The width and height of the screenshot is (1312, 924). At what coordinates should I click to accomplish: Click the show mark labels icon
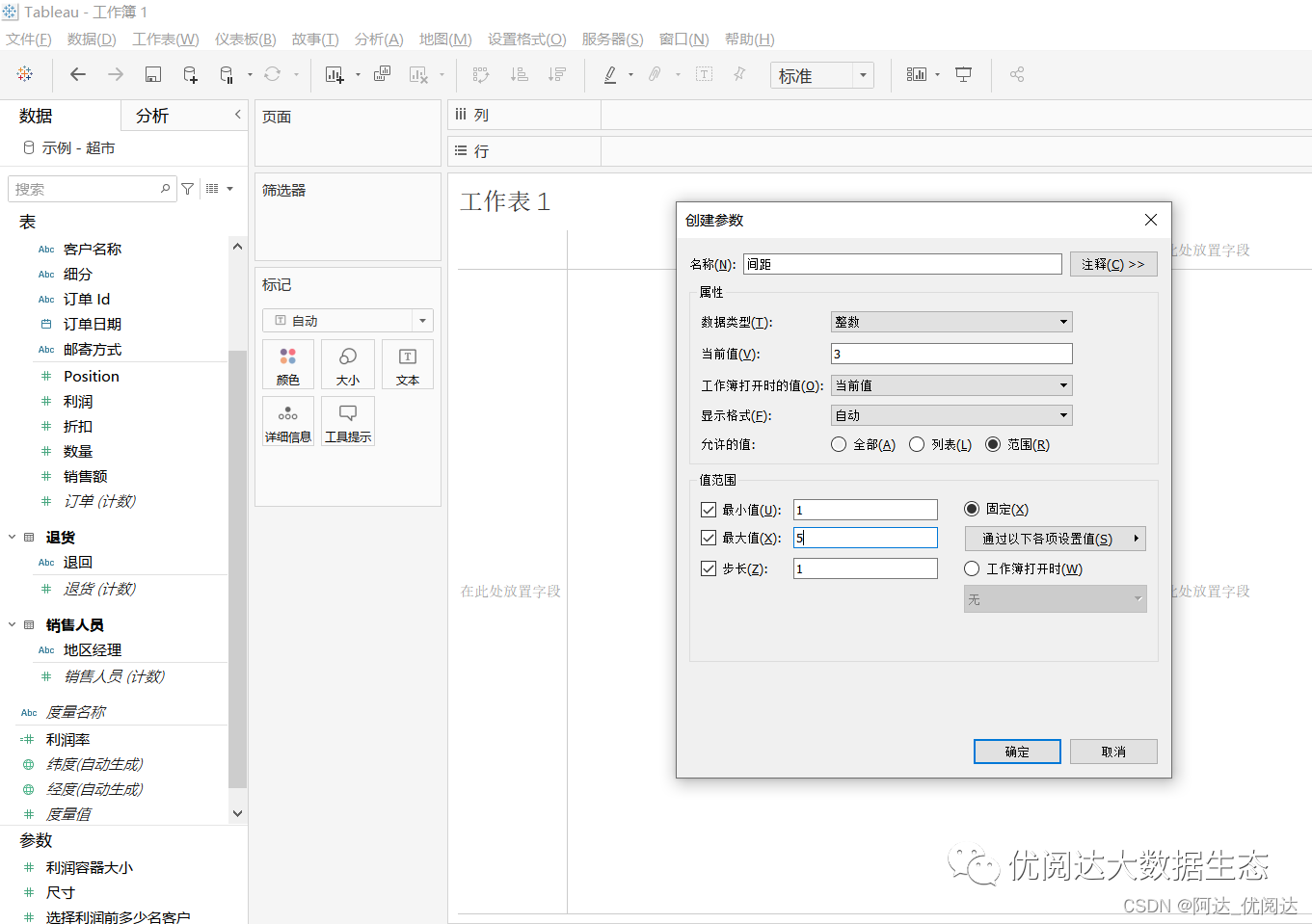click(x=705, y=74)
